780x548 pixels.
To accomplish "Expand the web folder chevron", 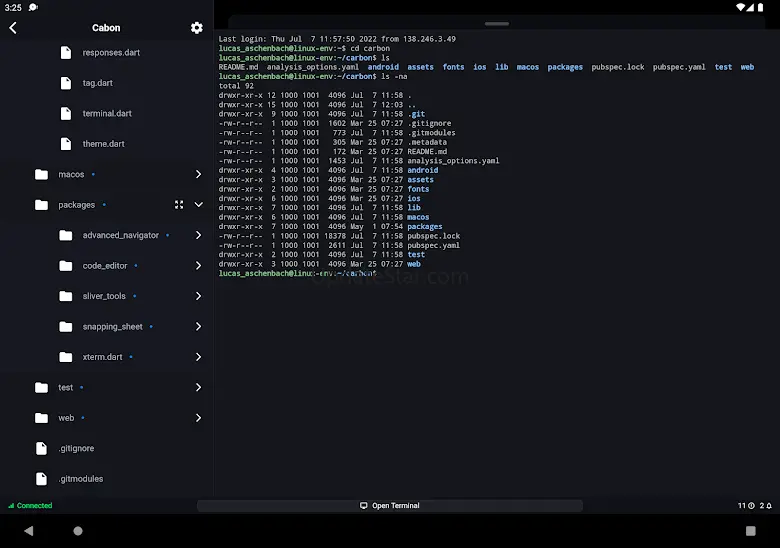I will [x=198, y=418].
